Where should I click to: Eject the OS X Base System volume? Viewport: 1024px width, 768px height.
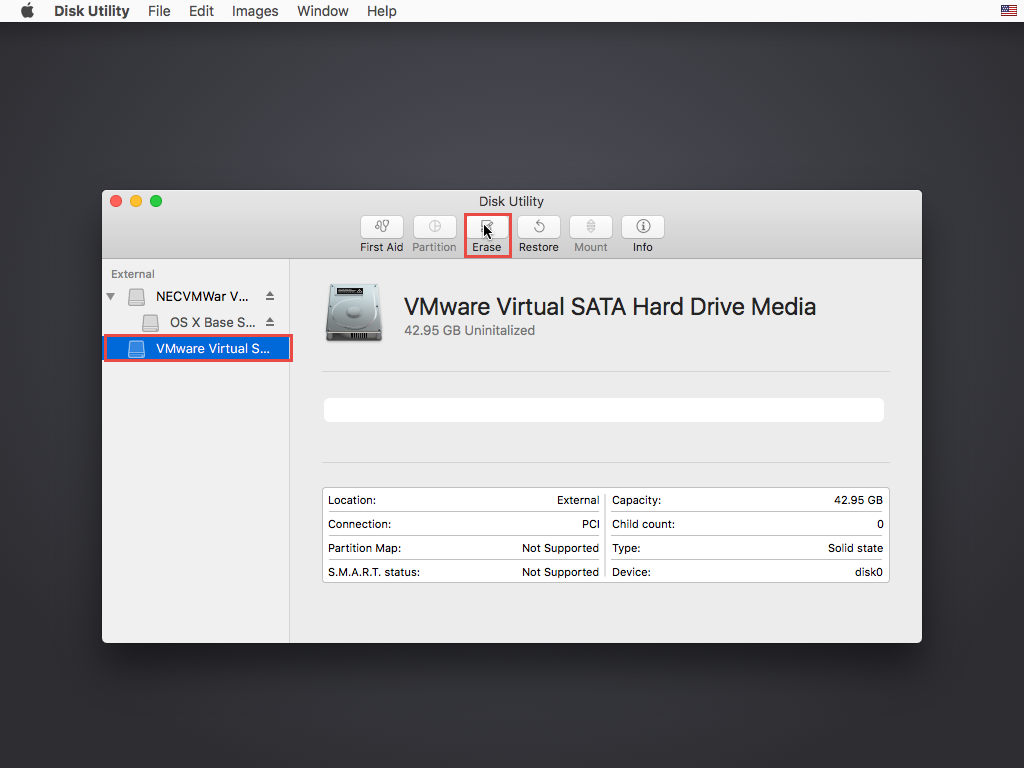coord(269,322)
